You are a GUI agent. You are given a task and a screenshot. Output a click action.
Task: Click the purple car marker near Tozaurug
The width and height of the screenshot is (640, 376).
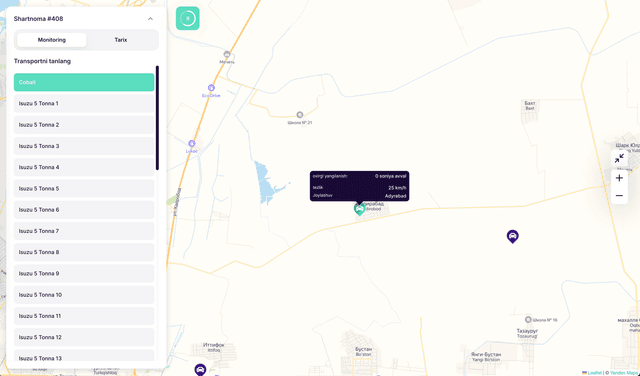pos(513,236)
